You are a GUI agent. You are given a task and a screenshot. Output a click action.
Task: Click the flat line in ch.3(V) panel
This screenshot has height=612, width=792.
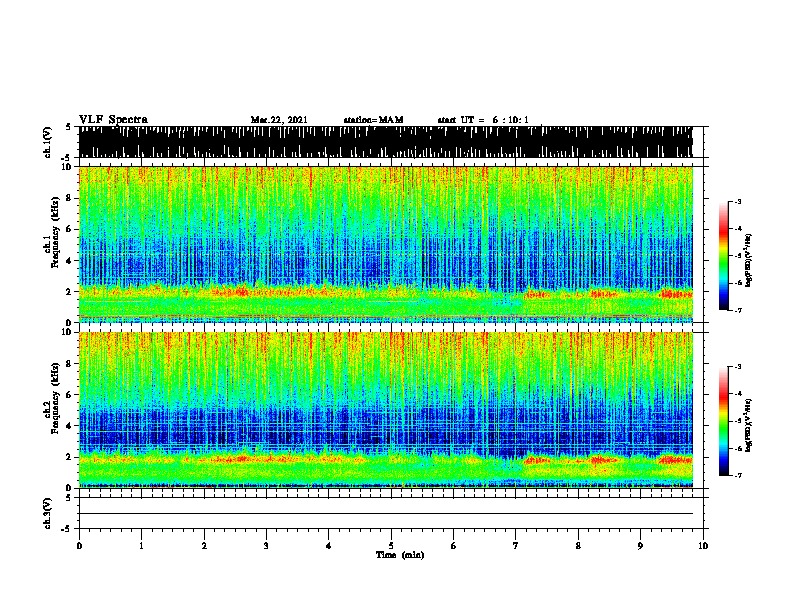tap(386, 514)
